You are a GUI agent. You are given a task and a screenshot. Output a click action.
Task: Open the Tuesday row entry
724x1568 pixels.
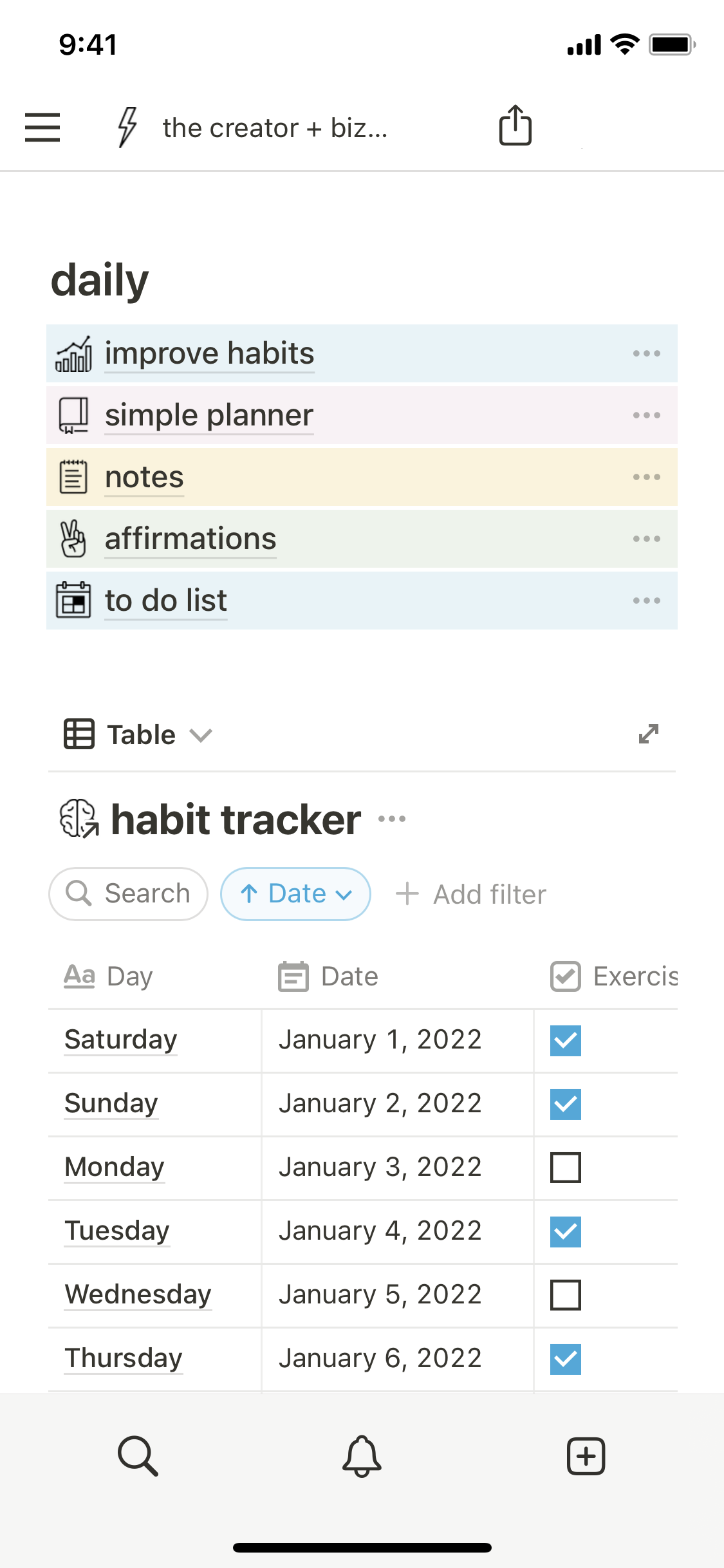[x=117, y=1231]
